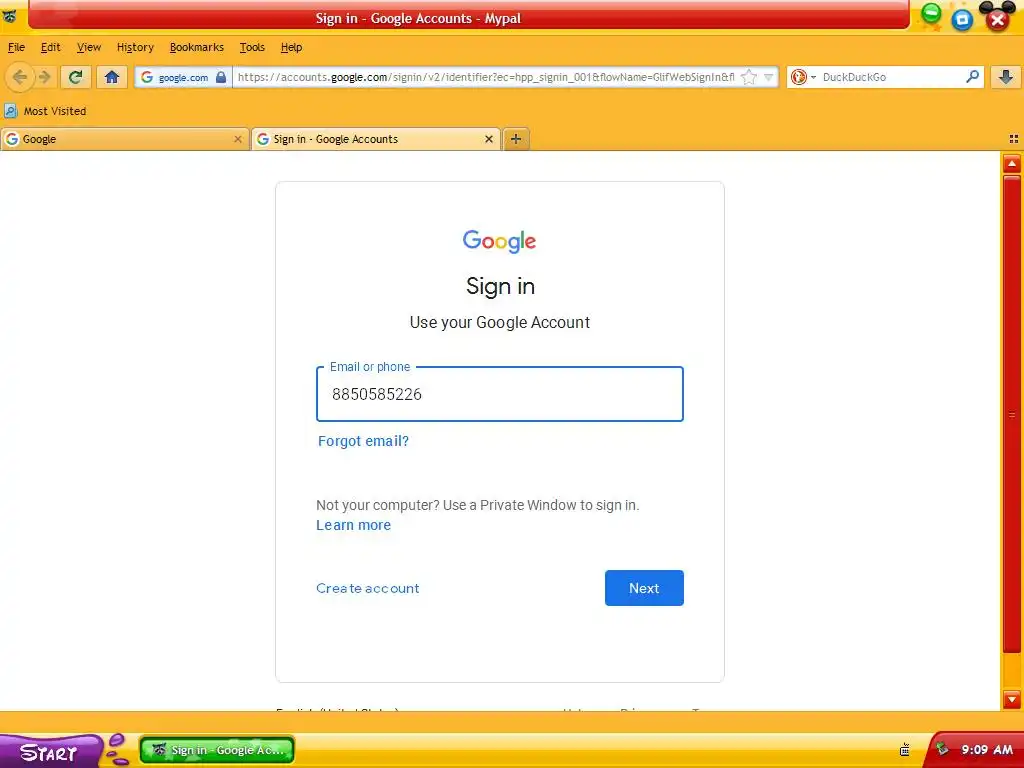Click the padlock security icon
Screen dimensions: 1024x768
click(x=221, y=77)
